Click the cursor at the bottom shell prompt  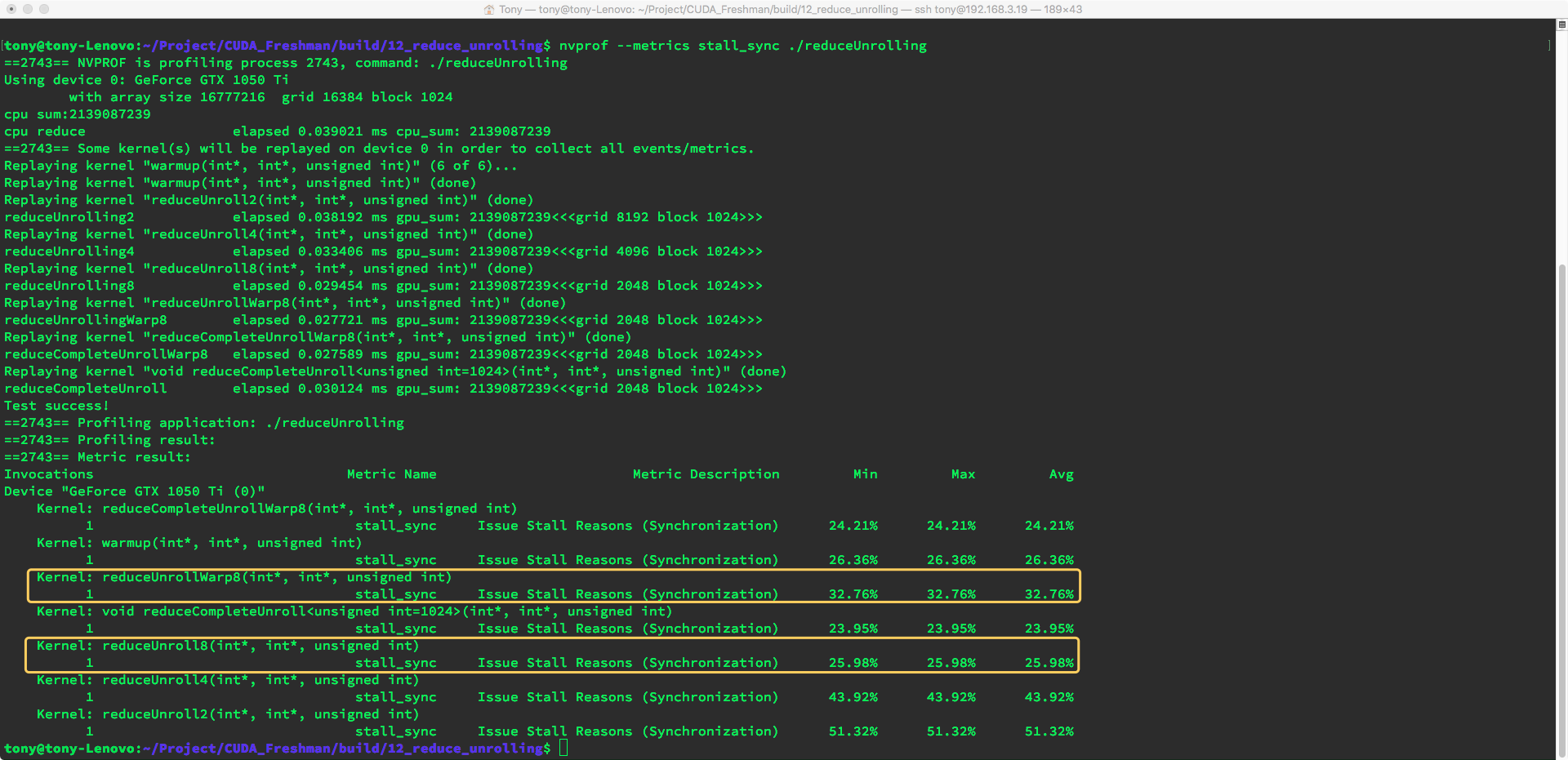click(x=563, y=749)
